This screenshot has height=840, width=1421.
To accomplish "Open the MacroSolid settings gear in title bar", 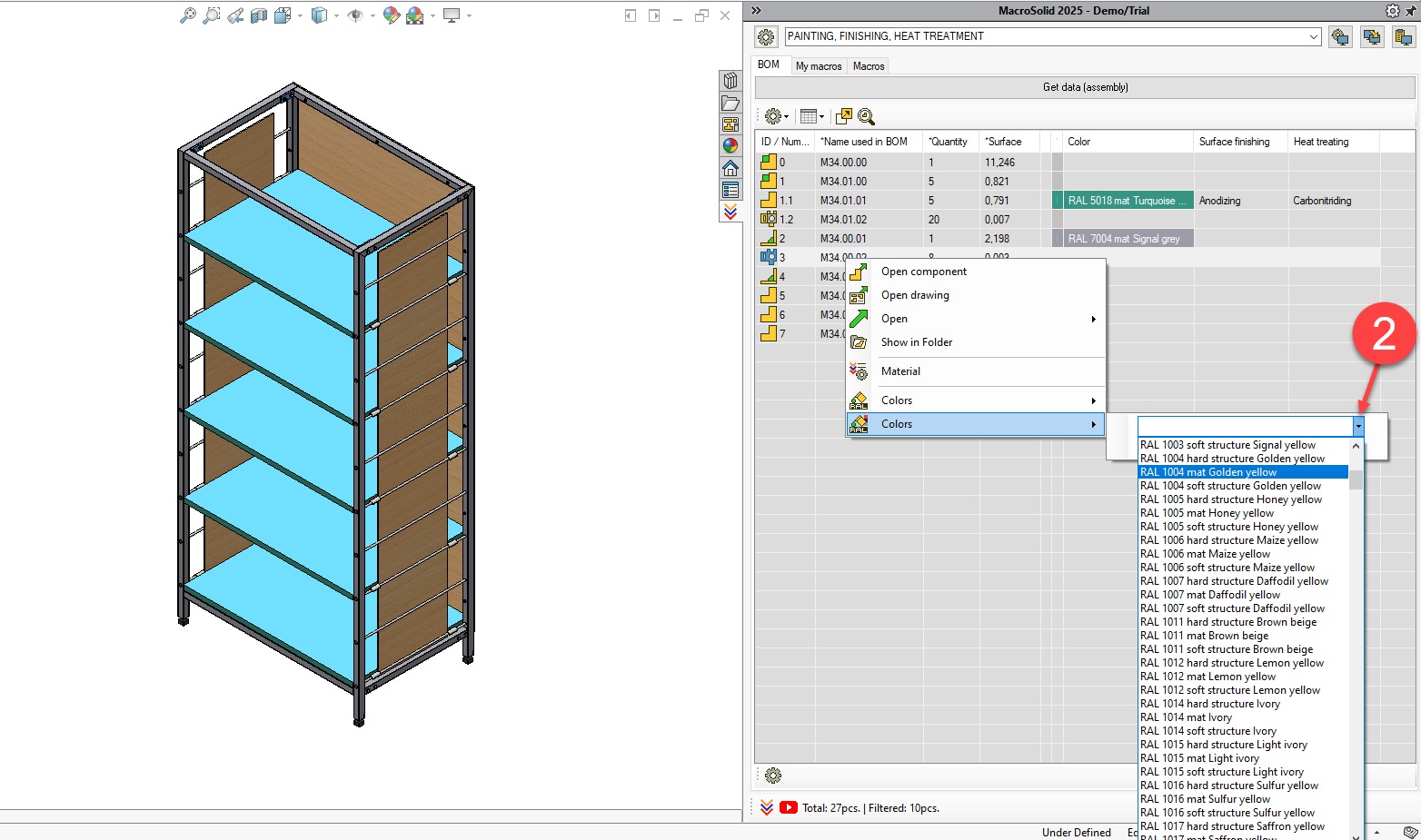I will pyautogui.click(x=1392, y=11).
